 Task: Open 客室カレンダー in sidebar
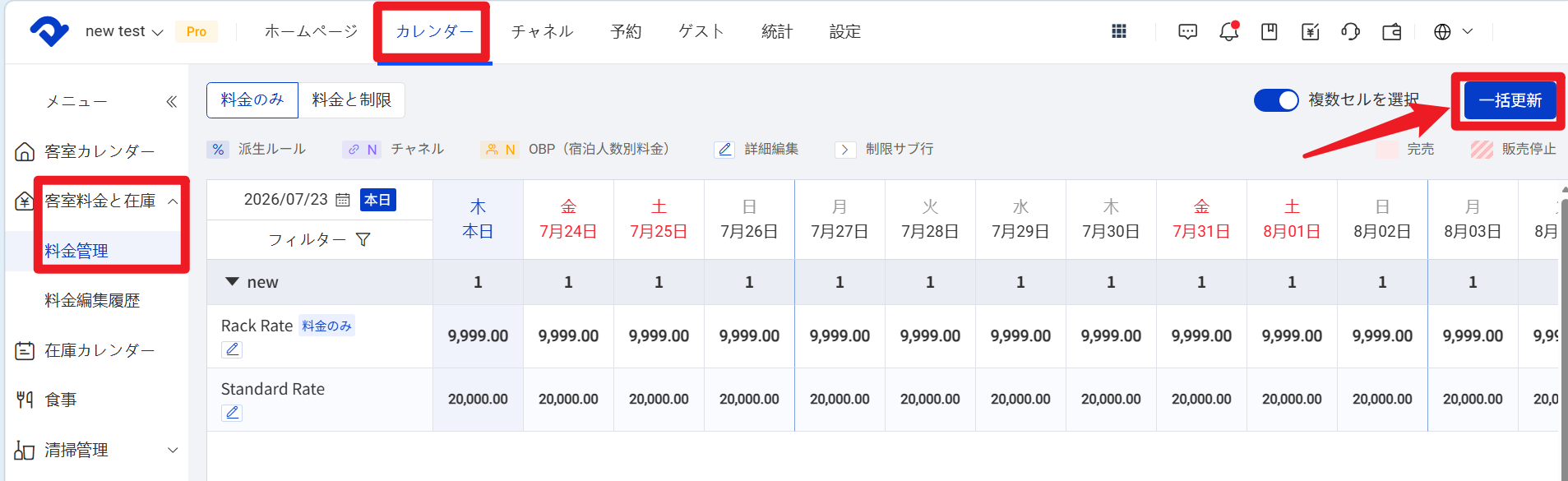pos(99,151)
